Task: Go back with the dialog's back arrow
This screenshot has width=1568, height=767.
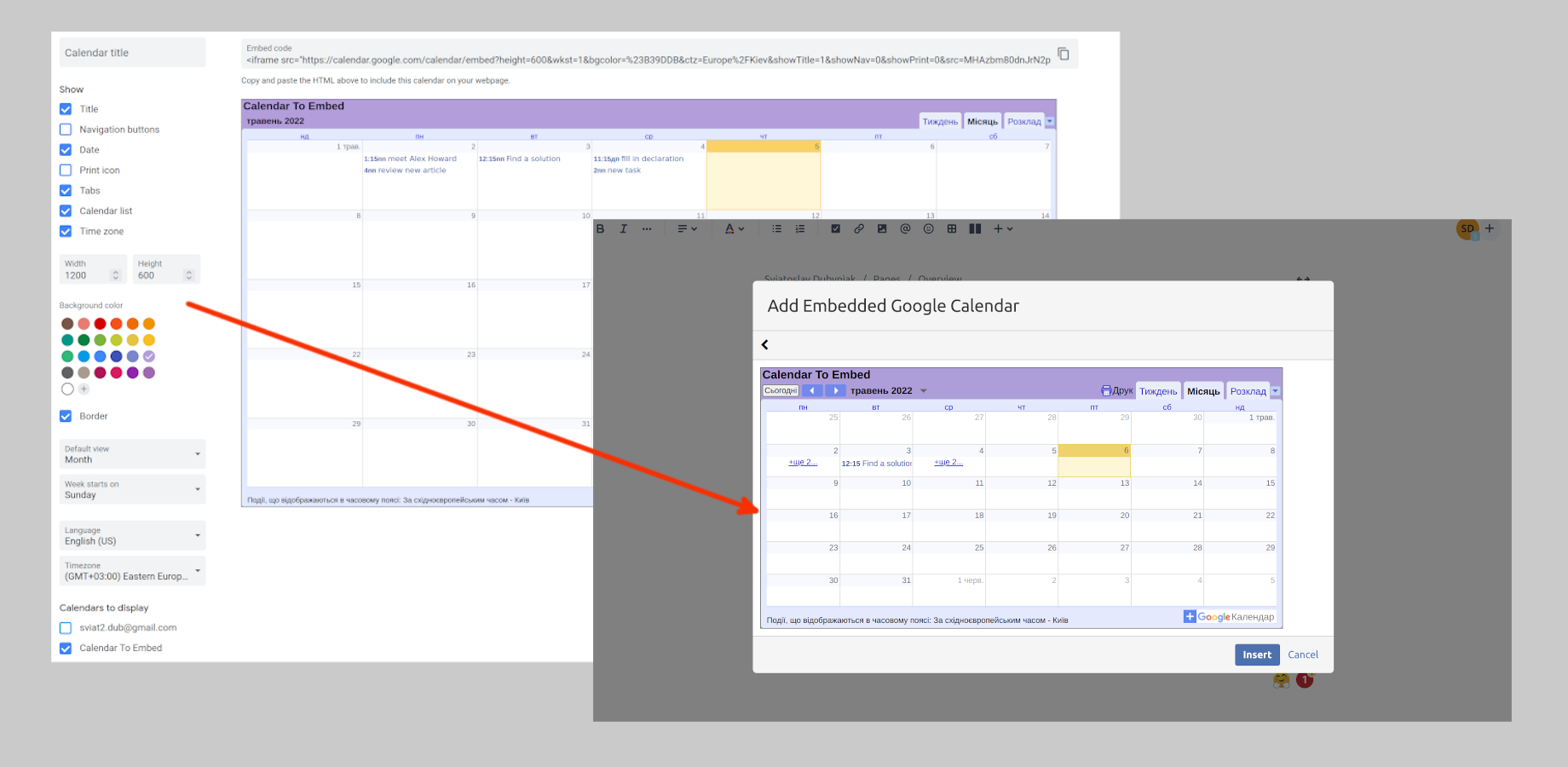Action: pos(764,344)
